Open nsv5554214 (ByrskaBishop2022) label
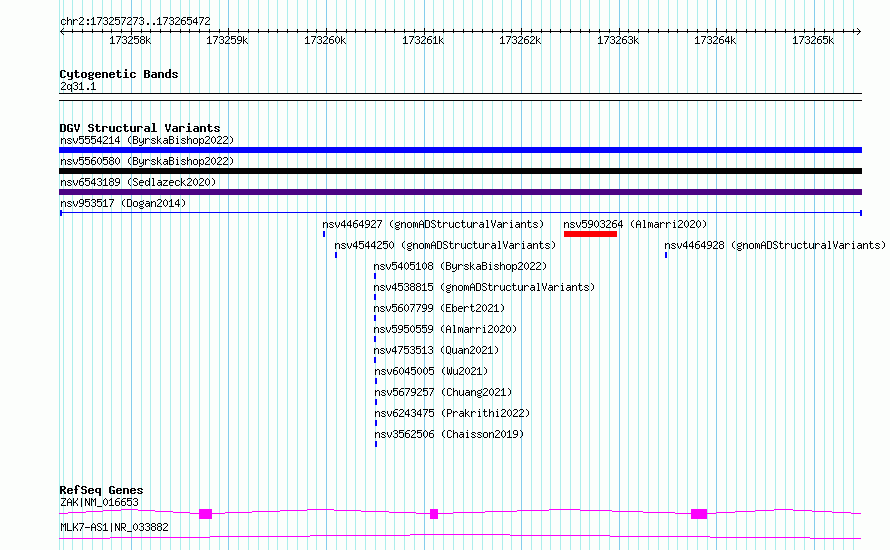This screenshot has height=550, width=890. point(147,140)
